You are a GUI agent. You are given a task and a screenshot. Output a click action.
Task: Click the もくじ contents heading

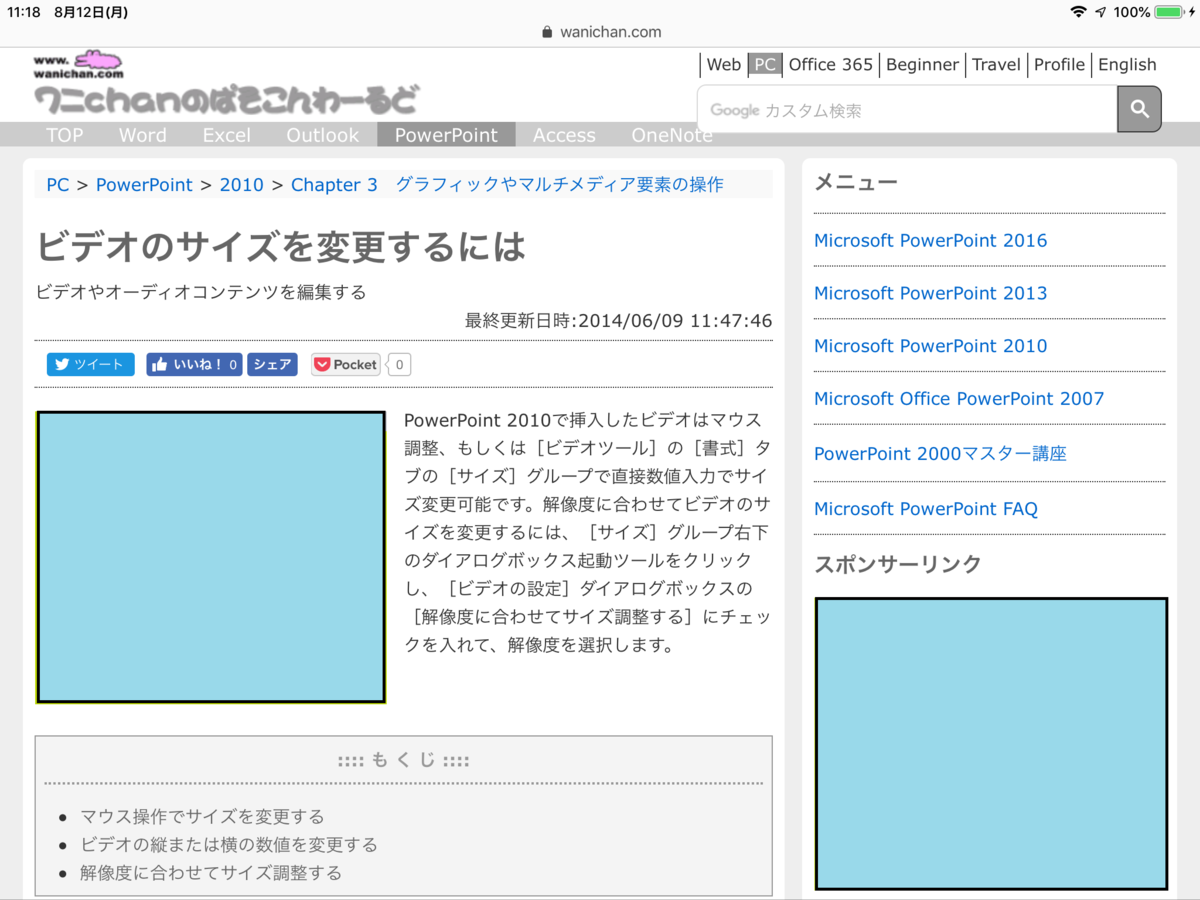tap(404, 760)
